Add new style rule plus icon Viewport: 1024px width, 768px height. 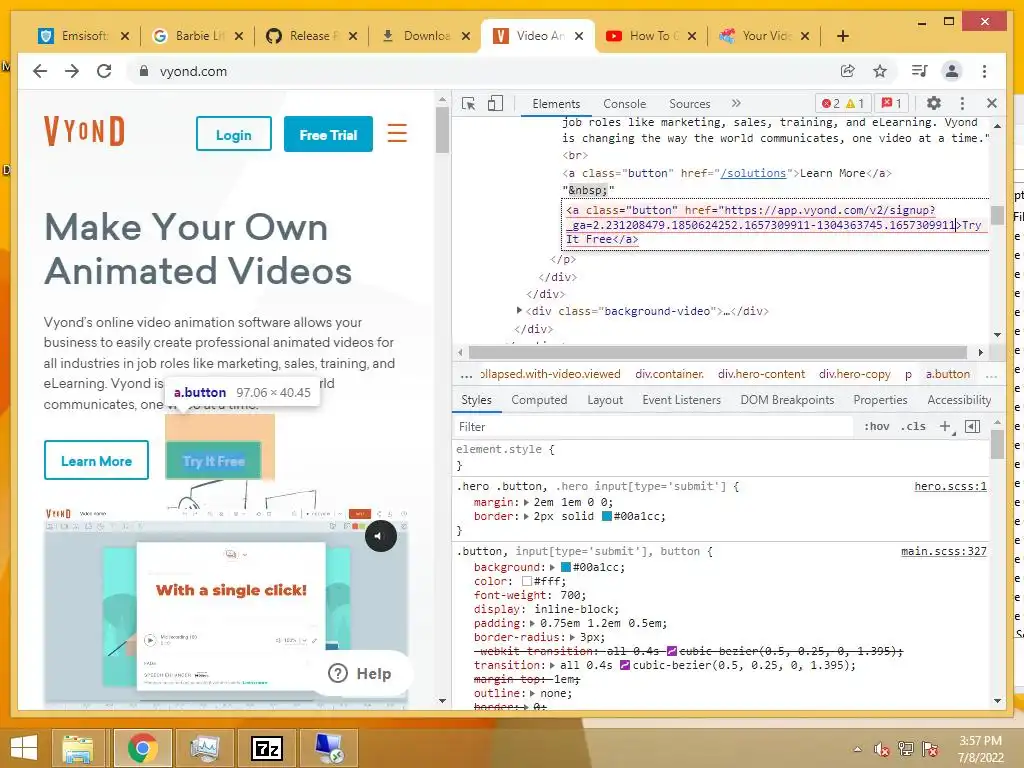[945, 426]
